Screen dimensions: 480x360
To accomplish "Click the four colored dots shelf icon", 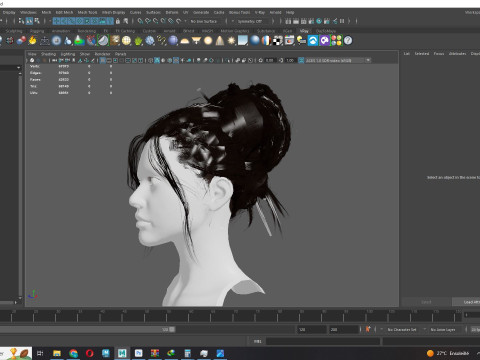I will point(336,41).
